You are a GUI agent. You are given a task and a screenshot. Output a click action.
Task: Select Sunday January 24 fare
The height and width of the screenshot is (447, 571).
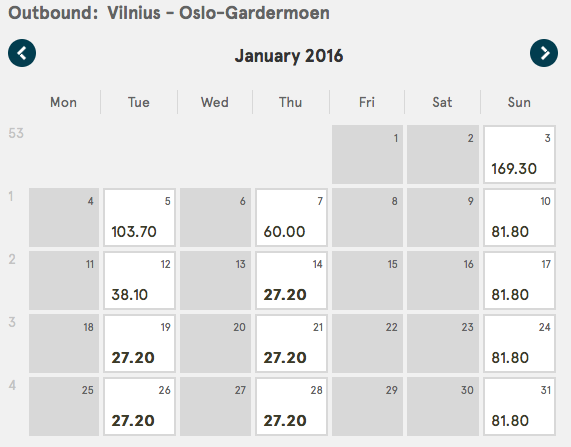pyautogui.click(x=519, y=344)
